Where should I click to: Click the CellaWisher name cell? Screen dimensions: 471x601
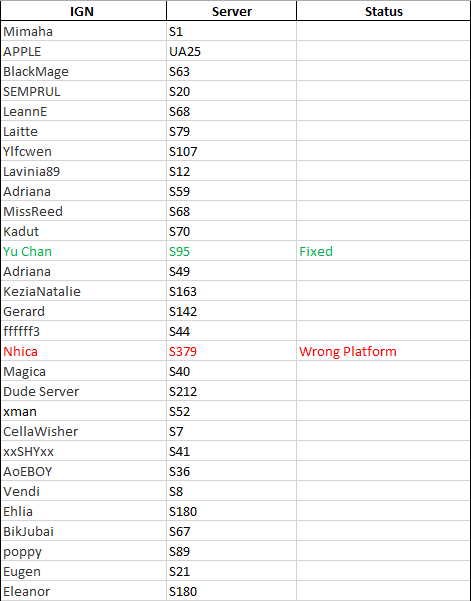click(x=84, y=431)
